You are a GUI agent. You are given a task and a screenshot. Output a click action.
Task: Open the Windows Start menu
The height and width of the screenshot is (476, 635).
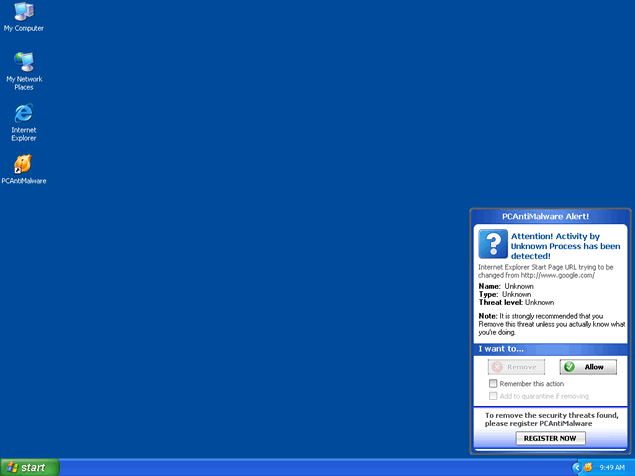[x=30, y=467]
